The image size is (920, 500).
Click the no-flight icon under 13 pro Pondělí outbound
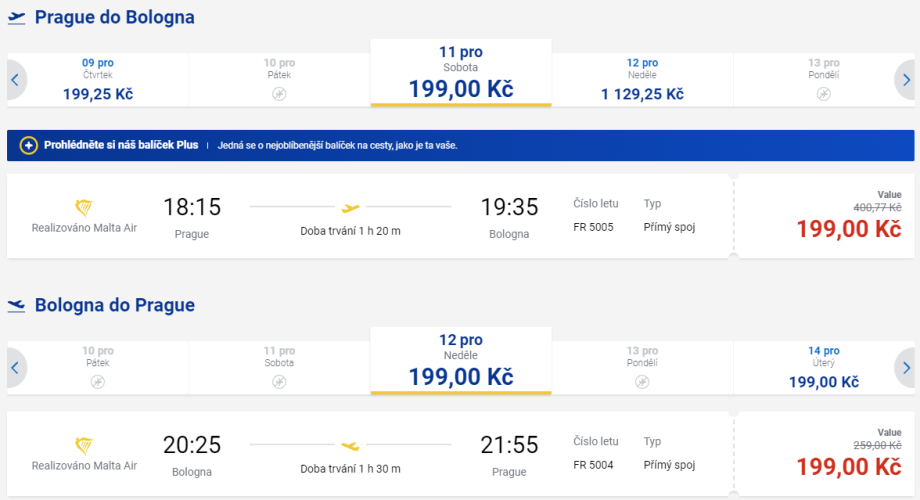(823, 94)
